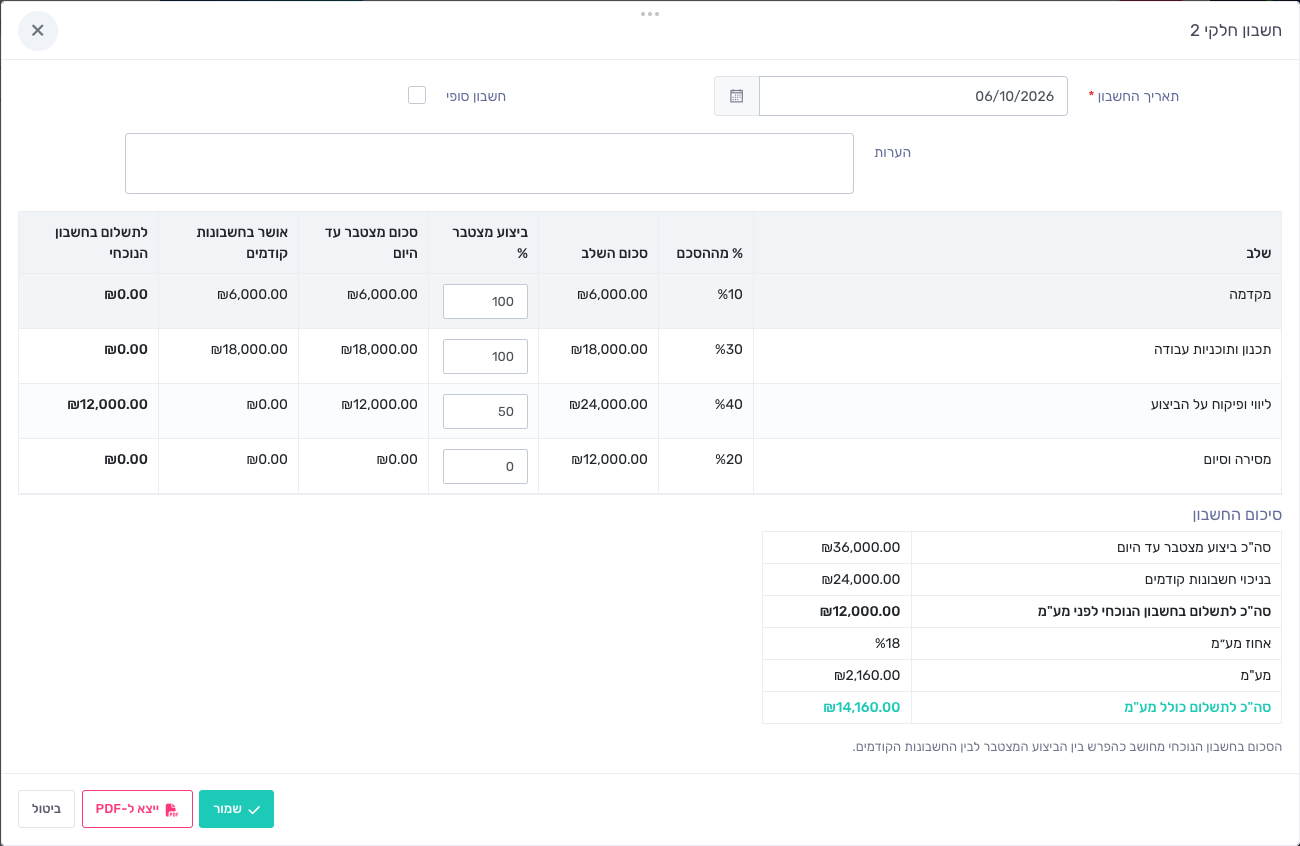This screenshot has height=846, width=1300.
Task: Click the ₪36,000.00 cumulative total value
Action: pos(860,547)
